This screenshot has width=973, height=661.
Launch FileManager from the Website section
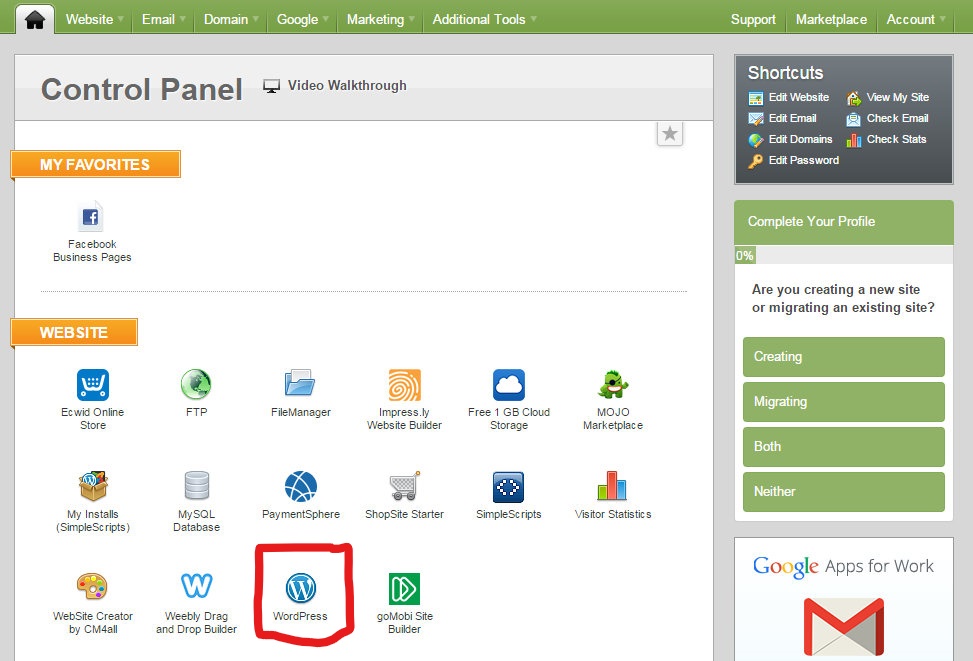tap(300, 385)
